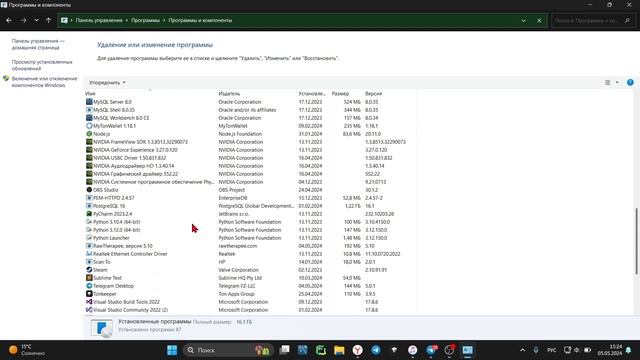This screenshot has width=640, height=360.
Task: Open the Windows Start menu
Action: click(172, 350)
